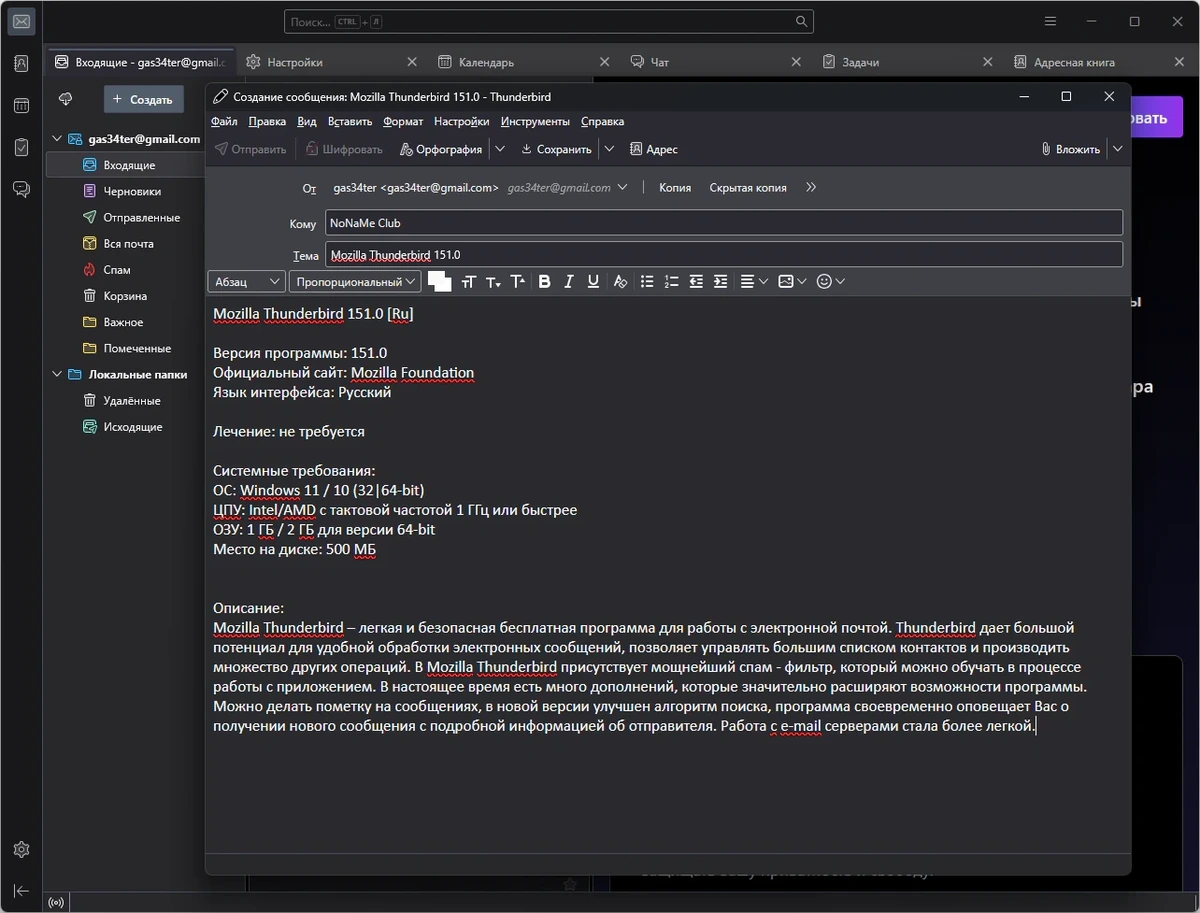The height and width of the screenshot is (913, 1200).
Task: Open the Формат menu
Action: point(403,121)
